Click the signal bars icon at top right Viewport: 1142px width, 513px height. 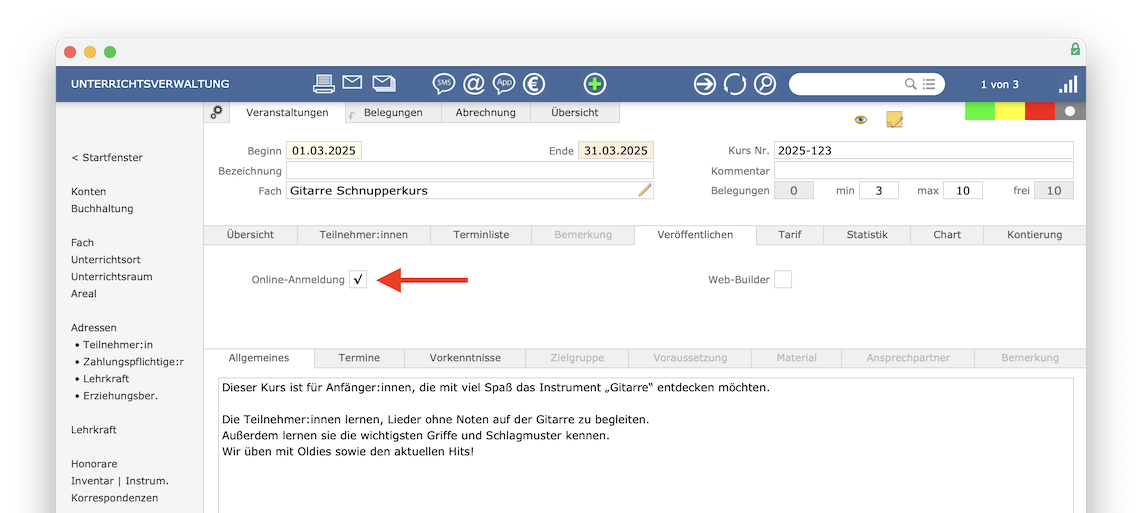[x=1068, y=84]
